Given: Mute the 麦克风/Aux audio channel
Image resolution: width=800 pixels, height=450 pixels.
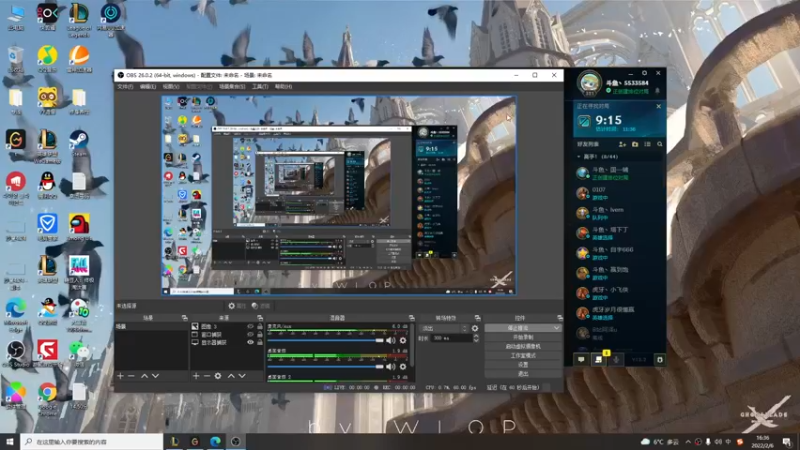Looking at the screenshot, I should coord(391,340).
